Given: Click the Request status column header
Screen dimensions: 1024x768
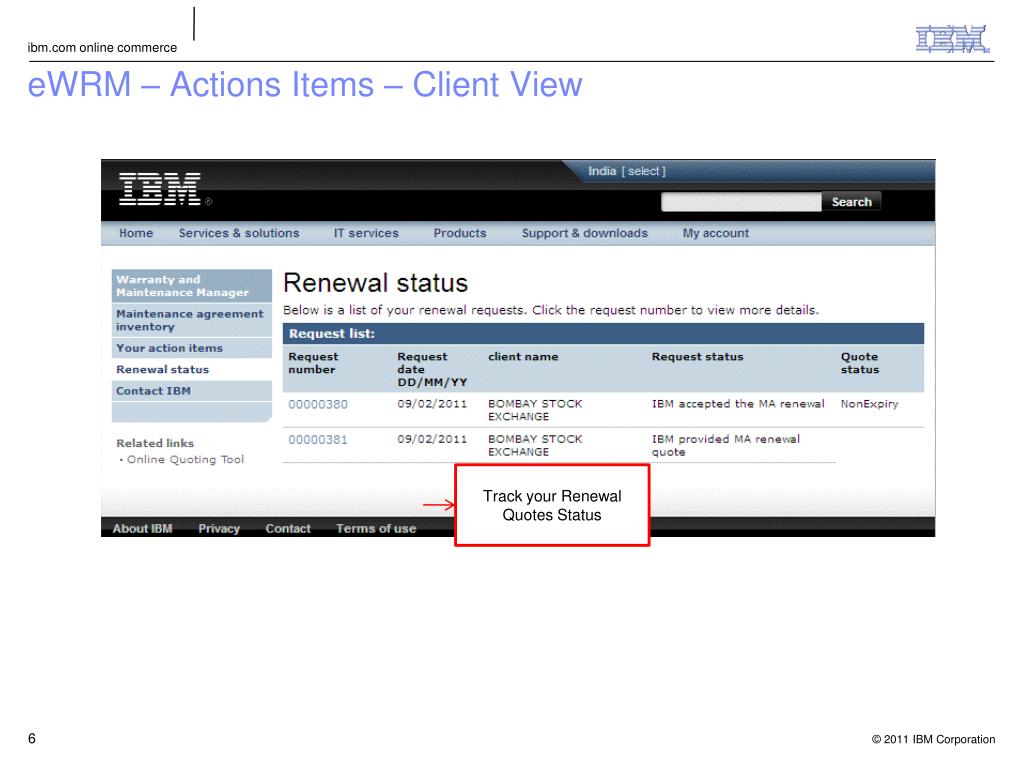Looking at the screenshot, I should coord(697,357).
